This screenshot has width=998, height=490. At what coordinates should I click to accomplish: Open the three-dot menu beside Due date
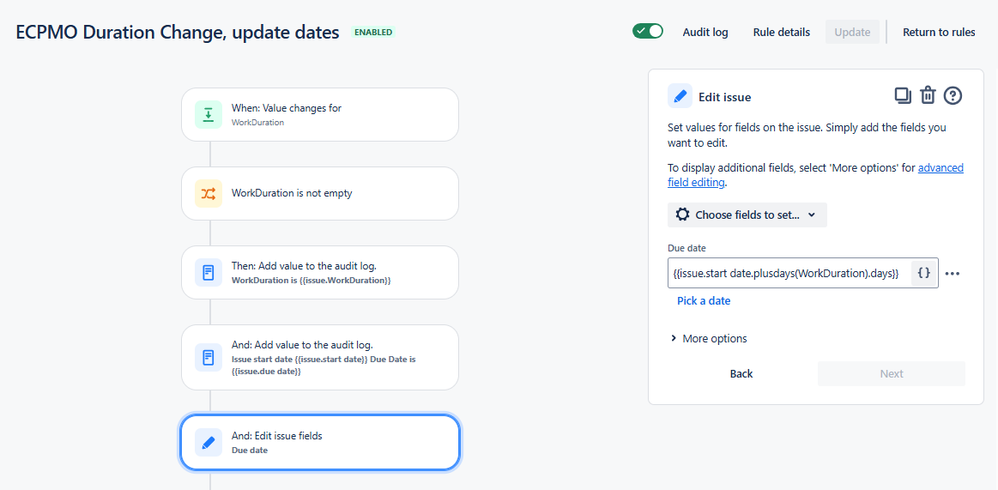(952, 274)
